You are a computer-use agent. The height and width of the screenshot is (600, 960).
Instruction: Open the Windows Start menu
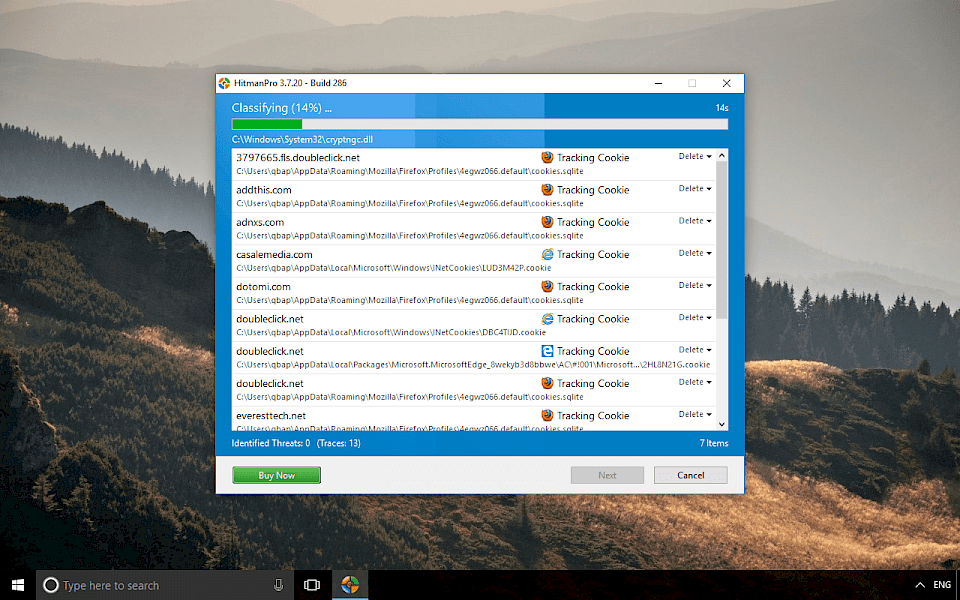point(18,585)
